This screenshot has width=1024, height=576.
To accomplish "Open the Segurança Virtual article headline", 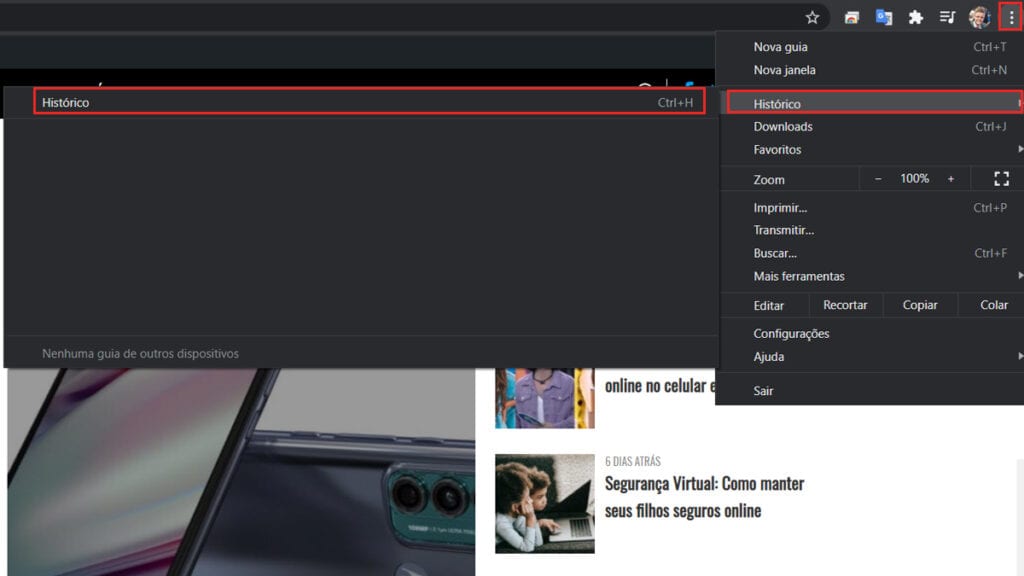I will (x=704, y=497).
